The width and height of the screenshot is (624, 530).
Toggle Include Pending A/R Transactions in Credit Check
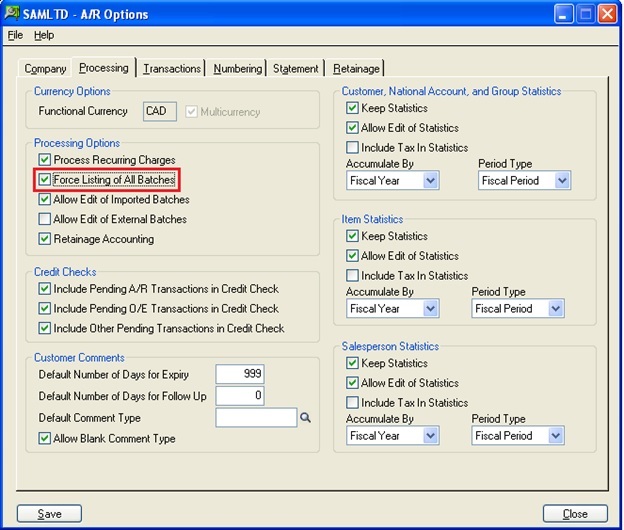point(45,288)
